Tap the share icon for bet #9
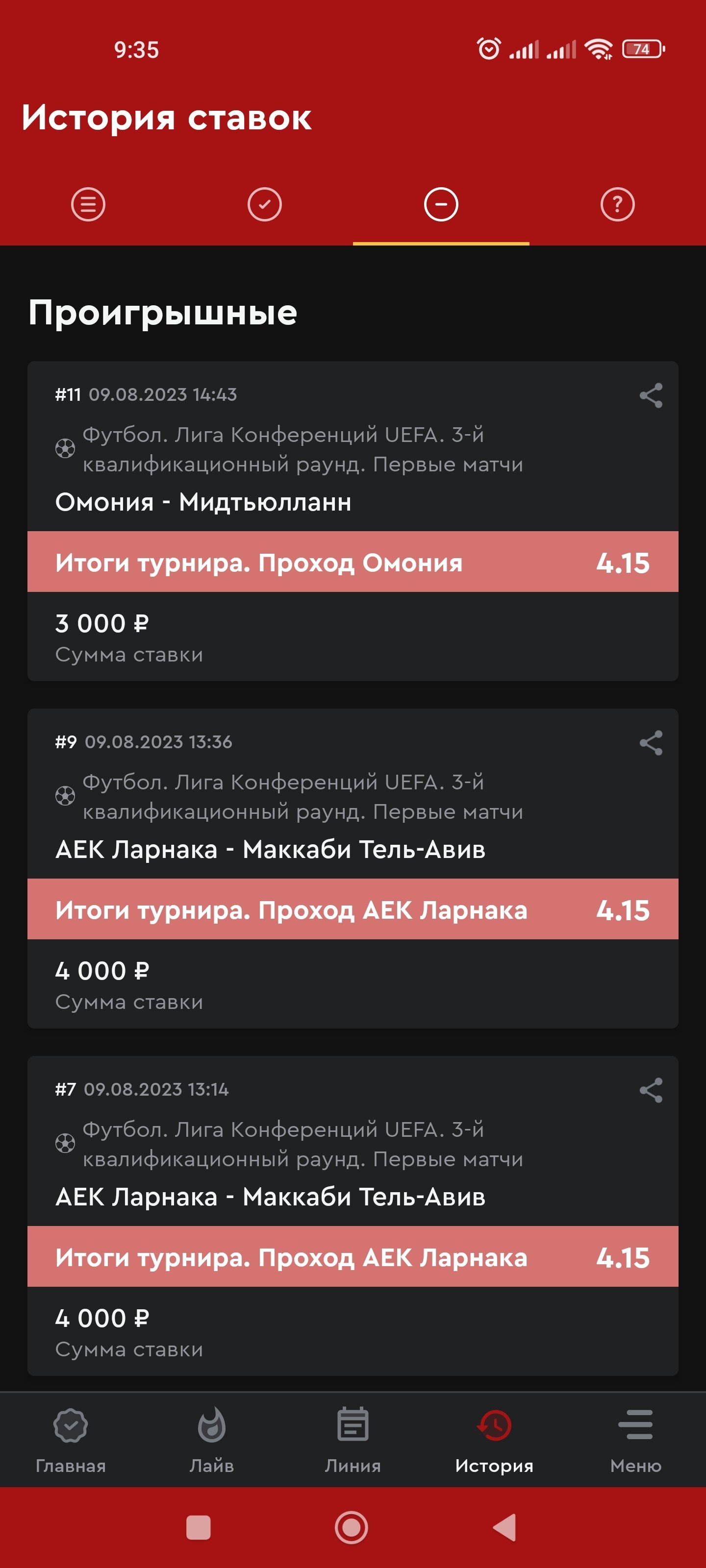 point(651,743)
